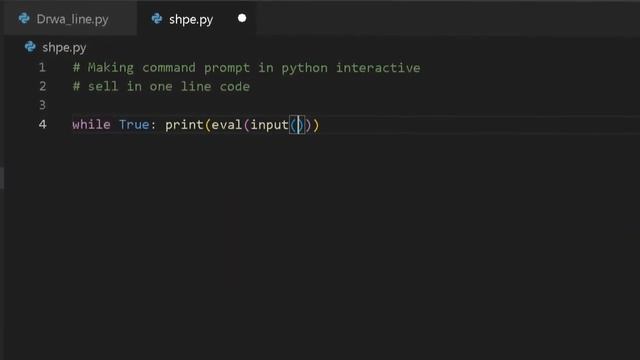Click the unsaved dot on shpe.py tab
This screenshot has height=360, width=640.
tap(242, 18)
